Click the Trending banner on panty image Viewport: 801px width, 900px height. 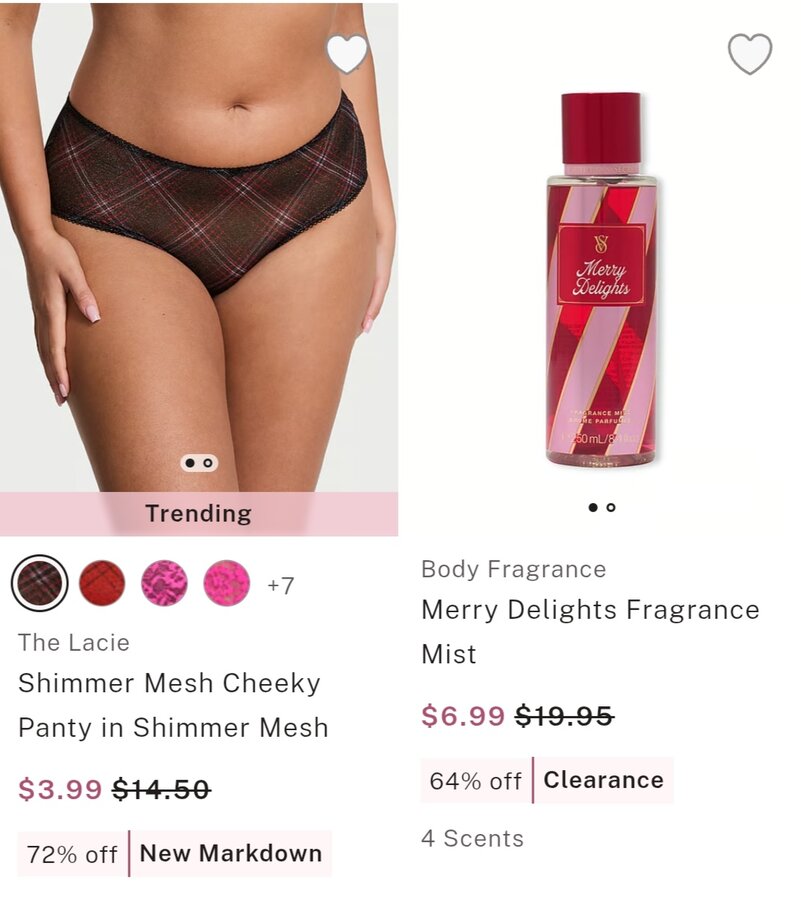[x=199, y=514]
